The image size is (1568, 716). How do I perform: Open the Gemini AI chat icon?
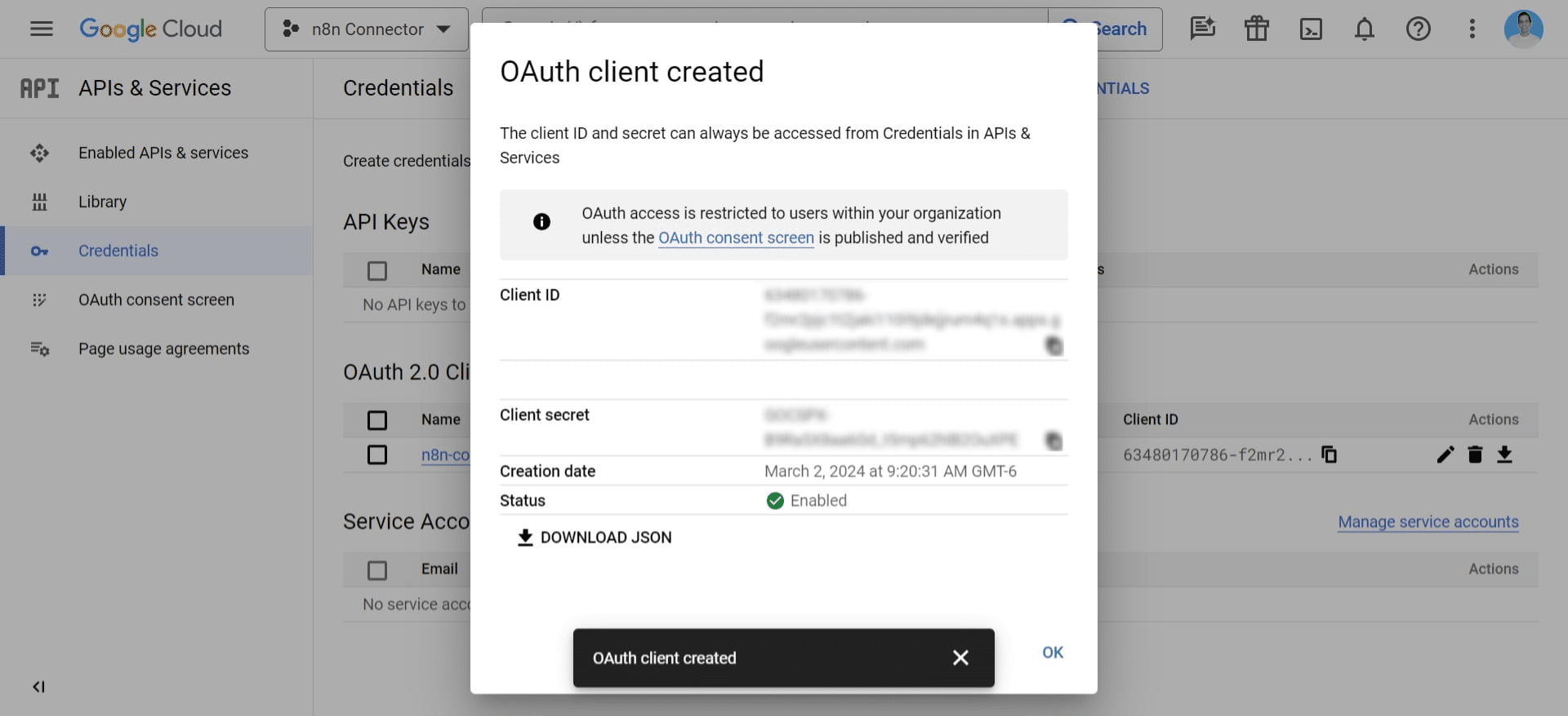tap(1202, 29)
